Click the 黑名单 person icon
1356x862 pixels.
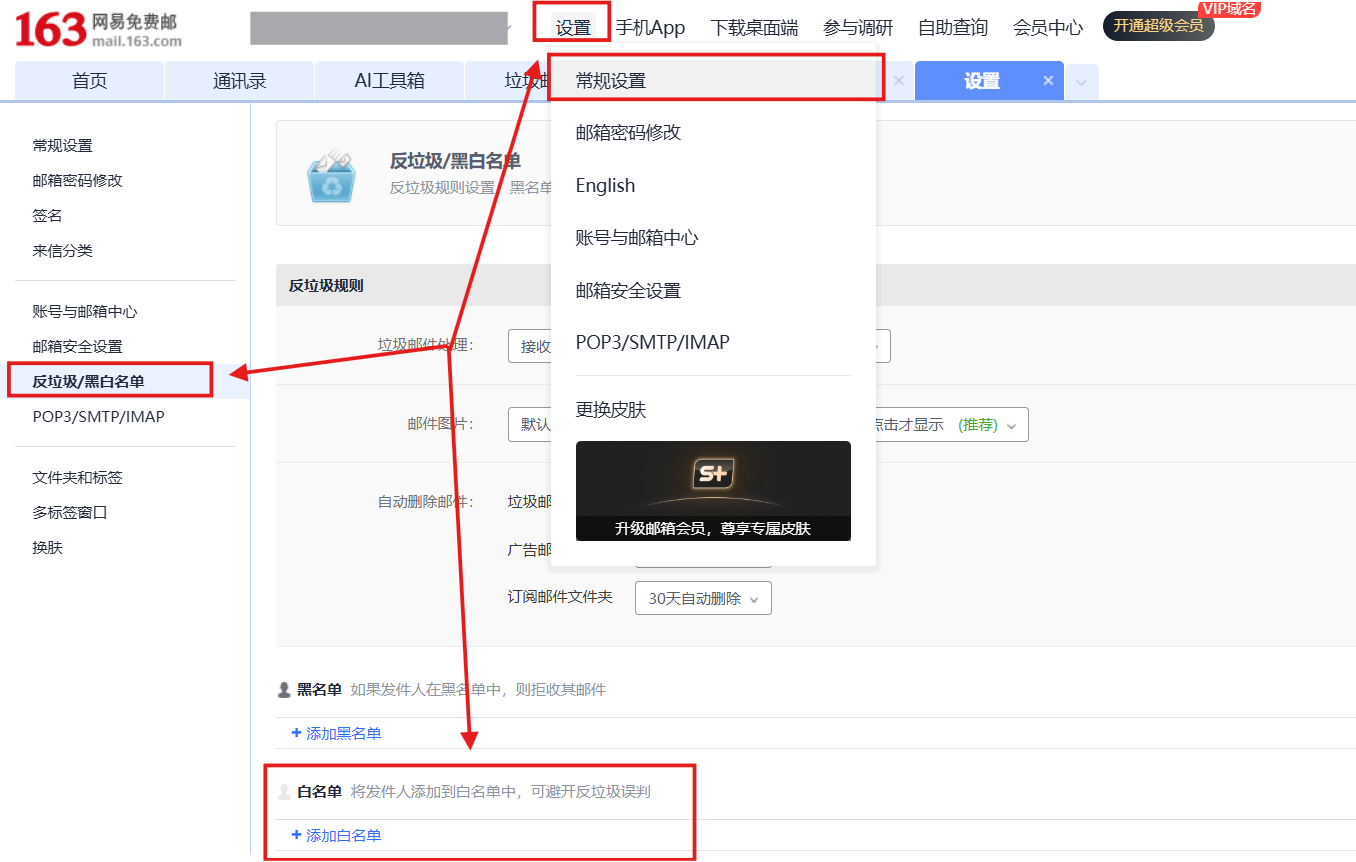click(x=284, y=690)
